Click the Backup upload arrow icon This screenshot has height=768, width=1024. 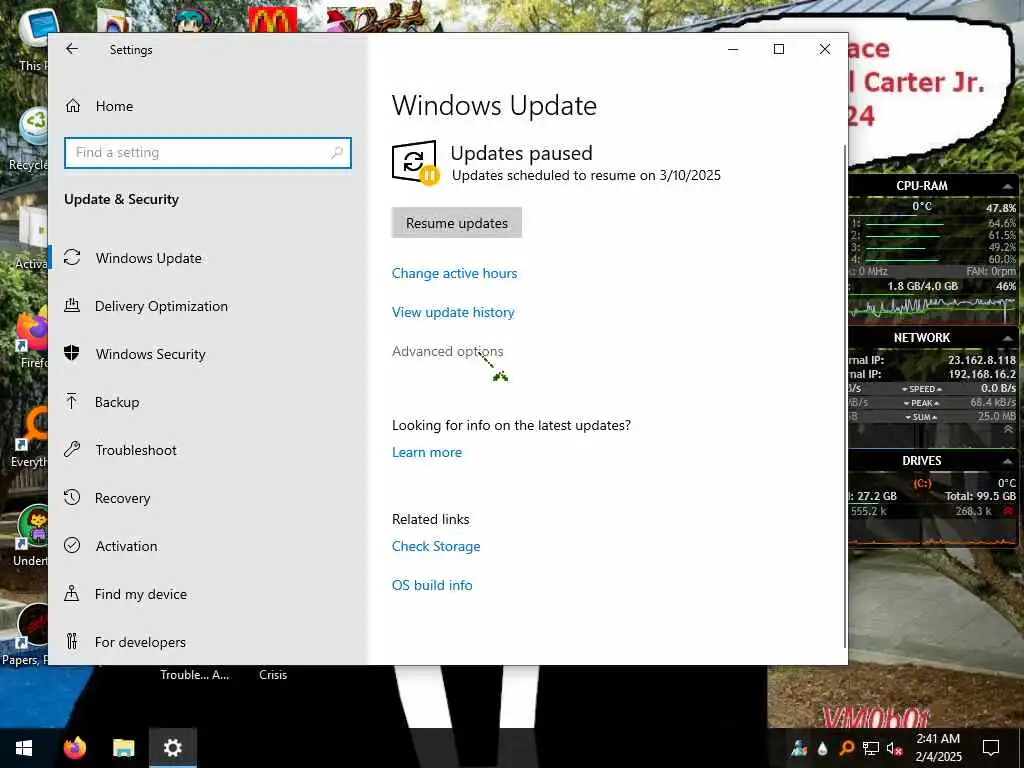coord(72,401)
